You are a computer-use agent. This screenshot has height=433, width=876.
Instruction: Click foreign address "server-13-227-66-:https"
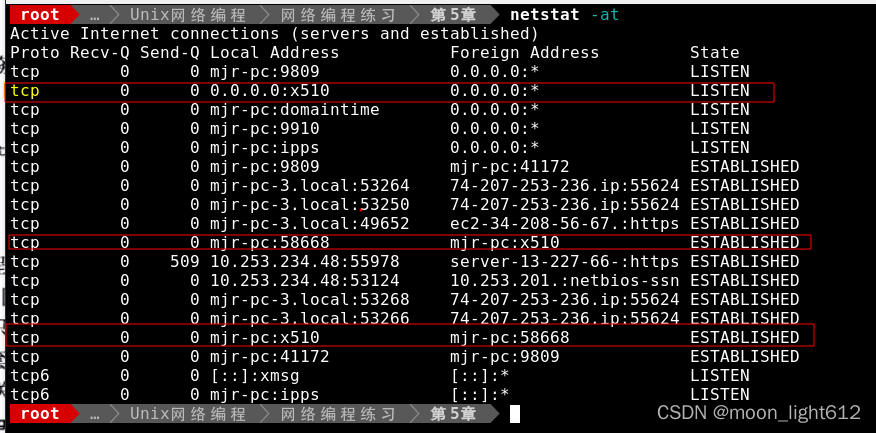pos(565,261)
